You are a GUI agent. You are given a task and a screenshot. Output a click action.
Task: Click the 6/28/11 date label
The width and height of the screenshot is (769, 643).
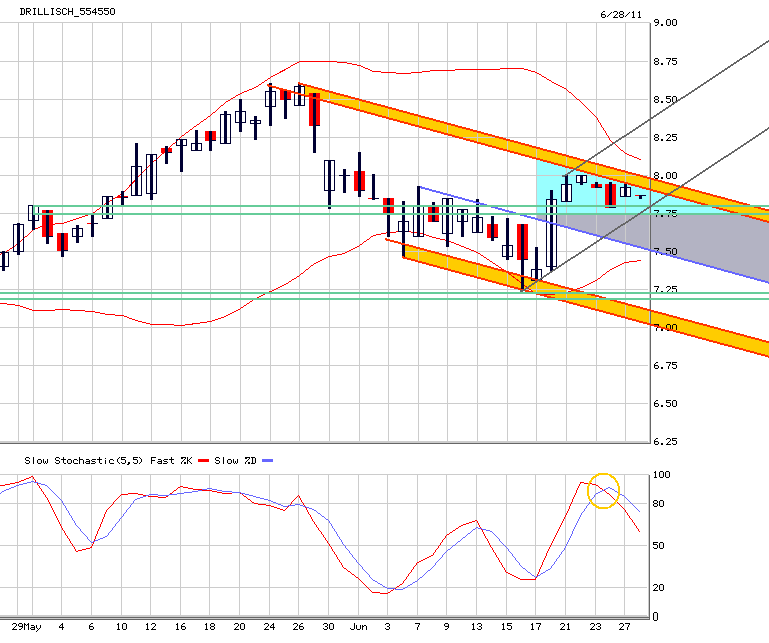[621, 15]
